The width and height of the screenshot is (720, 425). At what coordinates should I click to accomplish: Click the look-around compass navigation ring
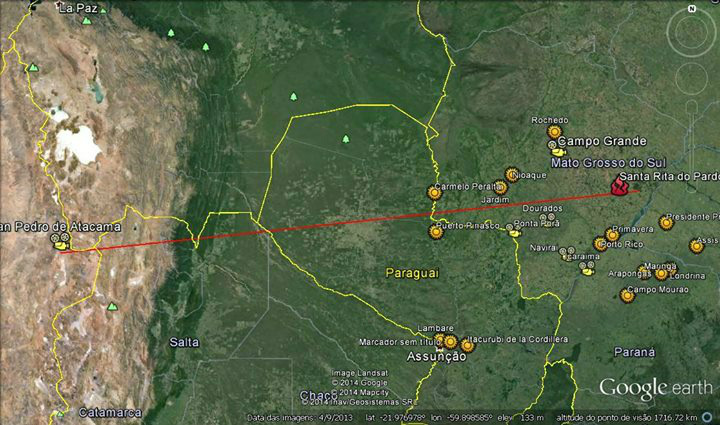[x=692, y=31]
